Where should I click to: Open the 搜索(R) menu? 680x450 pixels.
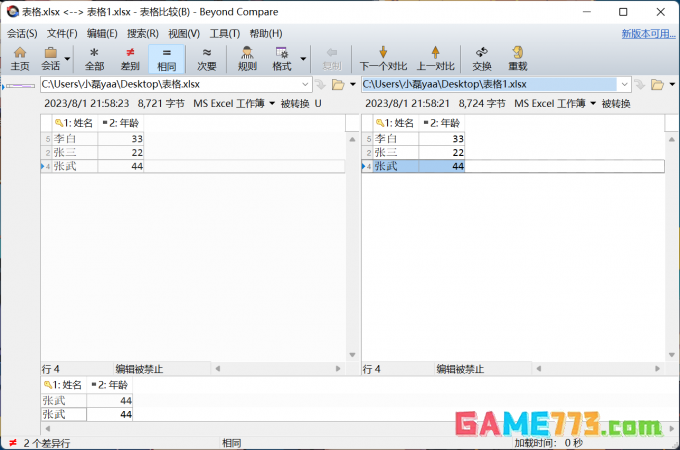click(142, 33)
